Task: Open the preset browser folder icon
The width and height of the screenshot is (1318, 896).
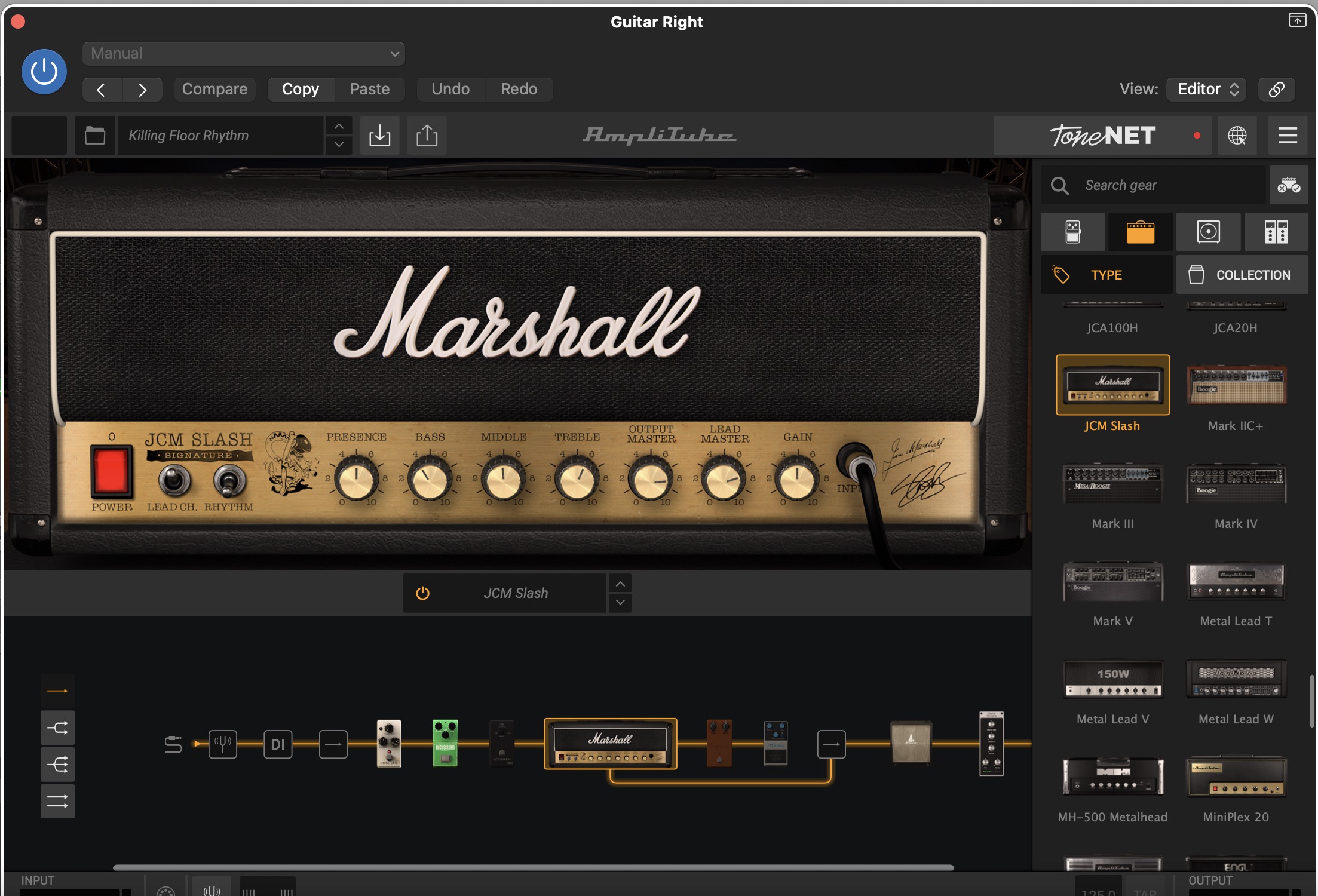Action: click(x=95, y=136)
